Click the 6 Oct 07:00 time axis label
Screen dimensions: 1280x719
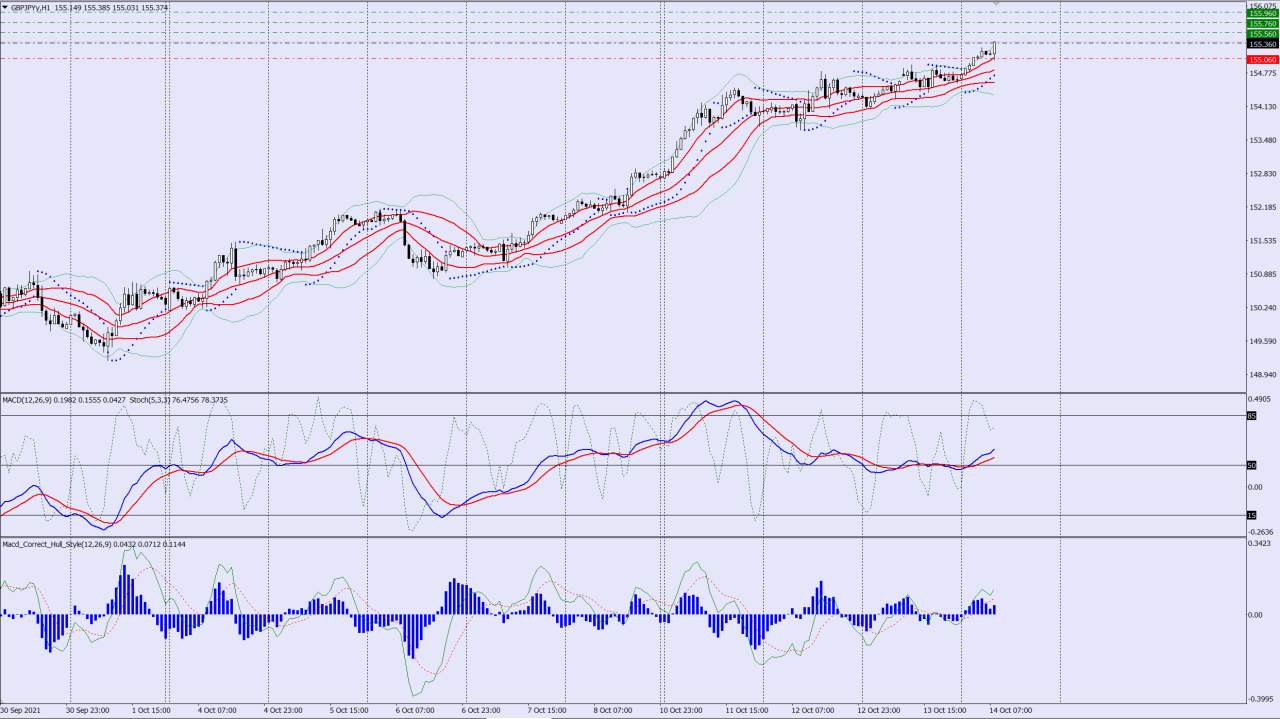click(x=415, y=710)
